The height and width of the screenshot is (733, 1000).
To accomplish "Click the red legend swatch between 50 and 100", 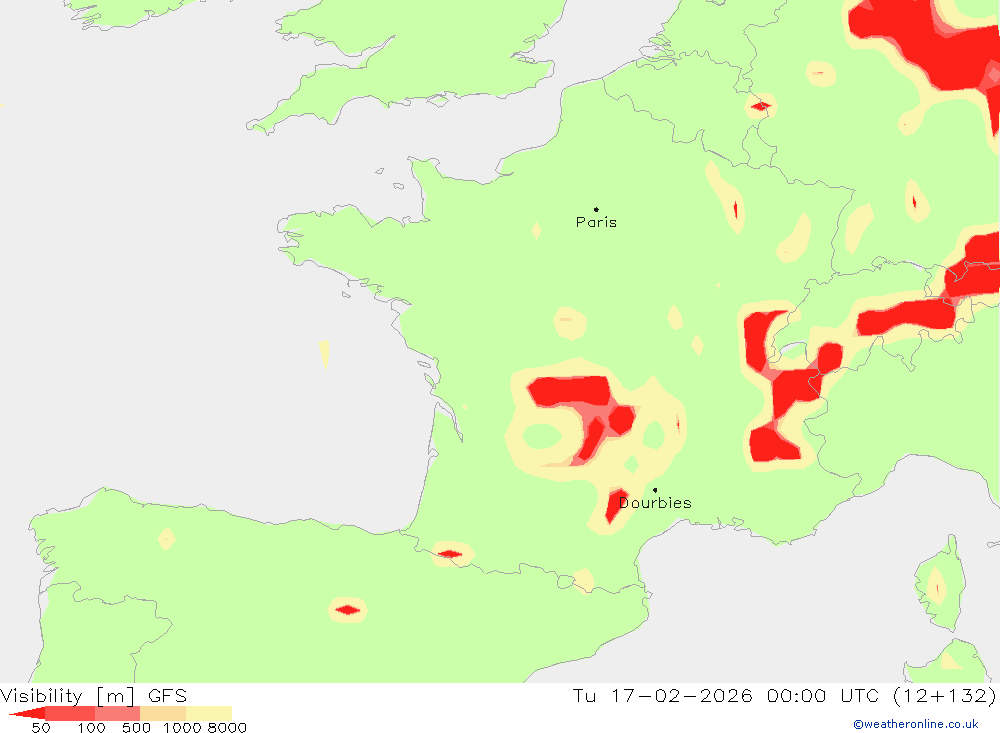I will (70, 713).
